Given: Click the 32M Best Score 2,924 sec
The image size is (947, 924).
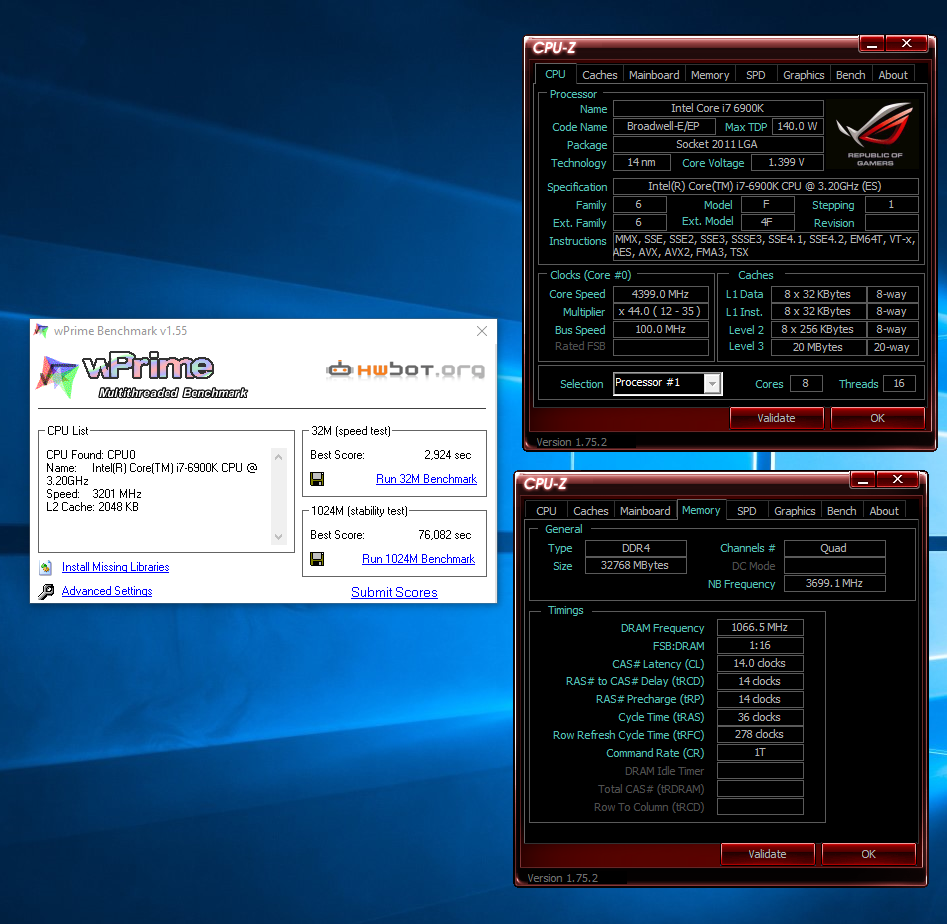Looking at the screenshot, I should (x=448, y=455).
